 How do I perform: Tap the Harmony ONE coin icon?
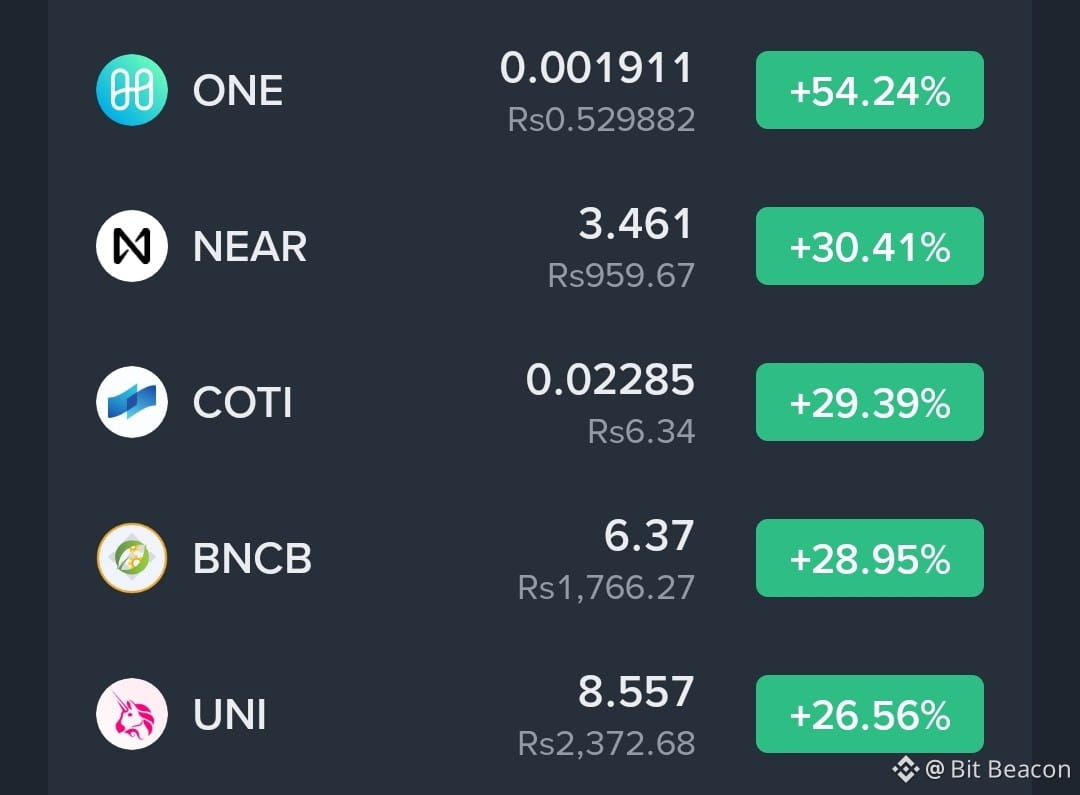132,90
